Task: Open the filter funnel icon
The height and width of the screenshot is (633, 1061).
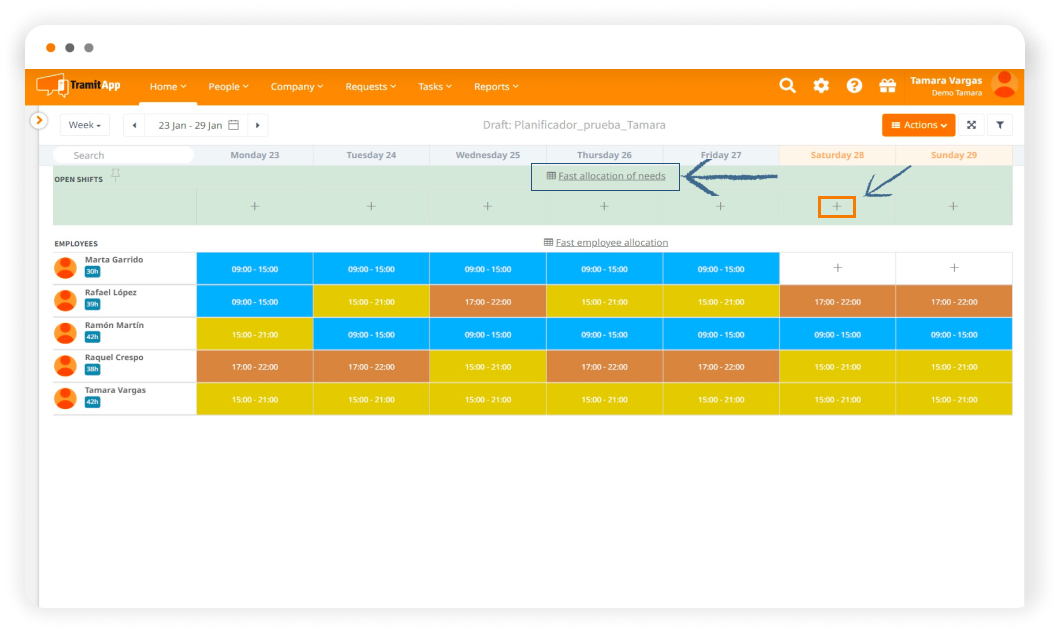Action: [x=1000, y=125]
